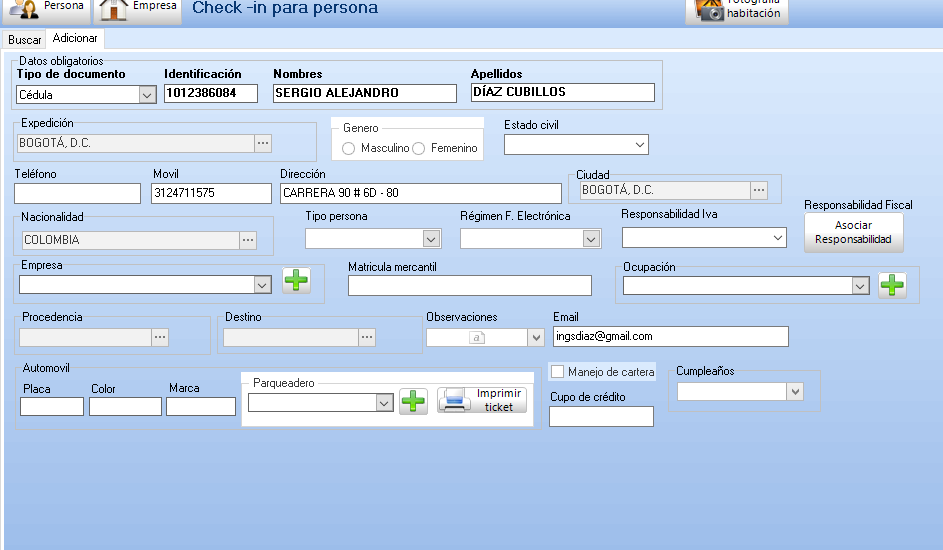Enable Manejo de cartera checkbox
This screenshot has height=550, width=943.
tap(558, 372)
